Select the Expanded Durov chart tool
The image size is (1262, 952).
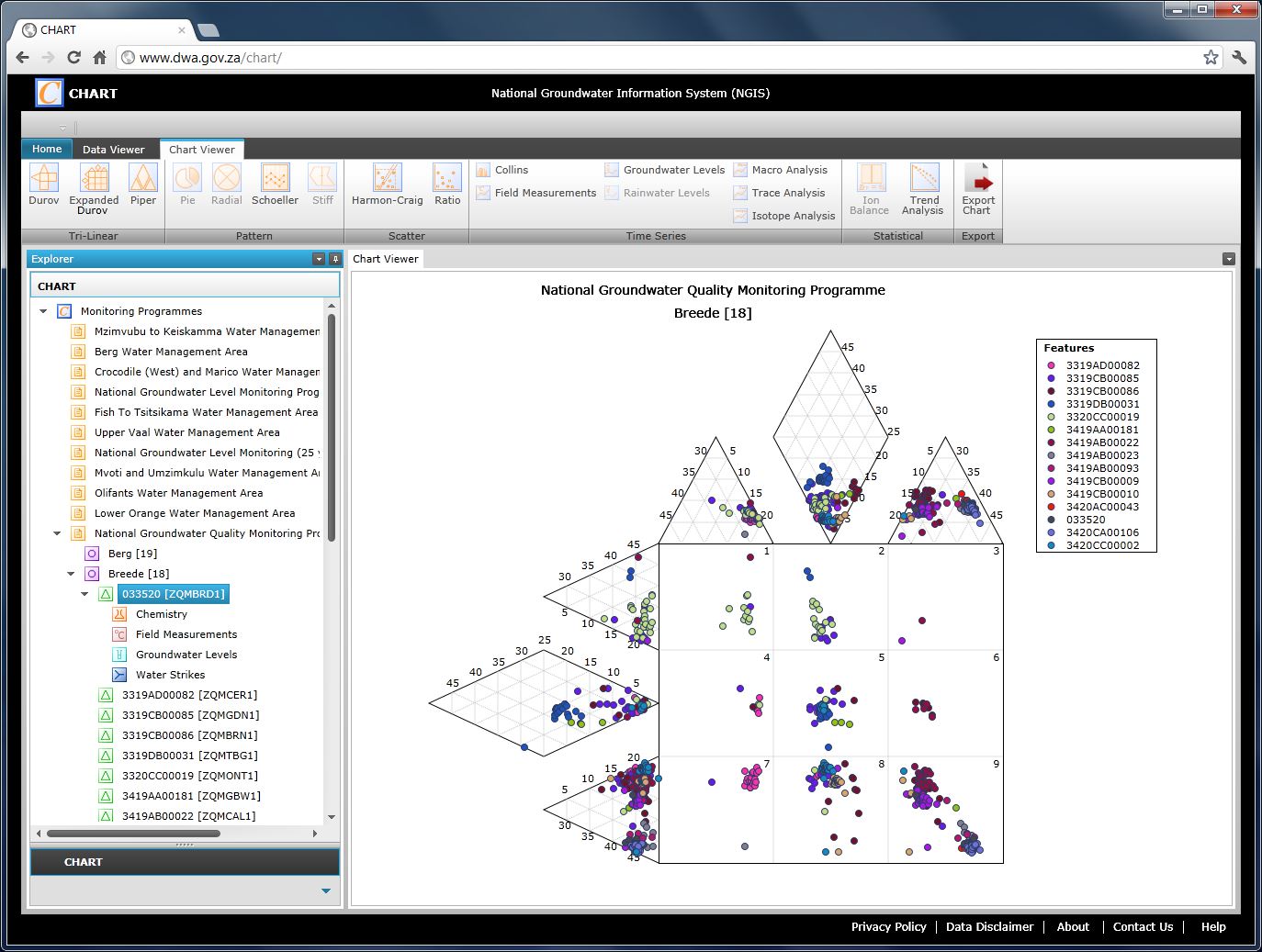pyautogui.click(x=94, y=189)
